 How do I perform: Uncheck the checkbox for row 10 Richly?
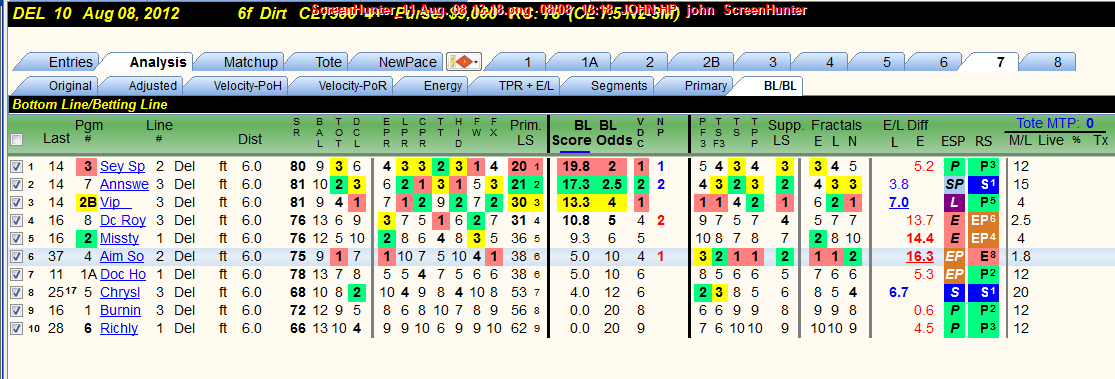16,329
